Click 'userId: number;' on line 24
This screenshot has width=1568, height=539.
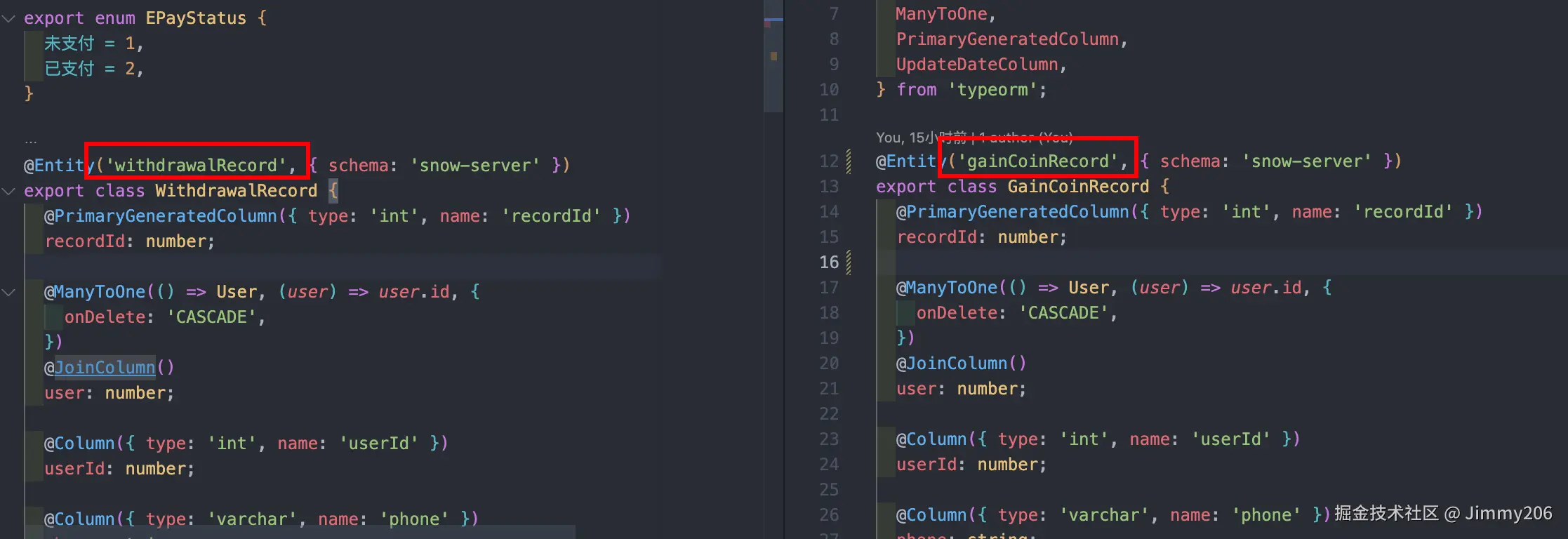point(971,465)
